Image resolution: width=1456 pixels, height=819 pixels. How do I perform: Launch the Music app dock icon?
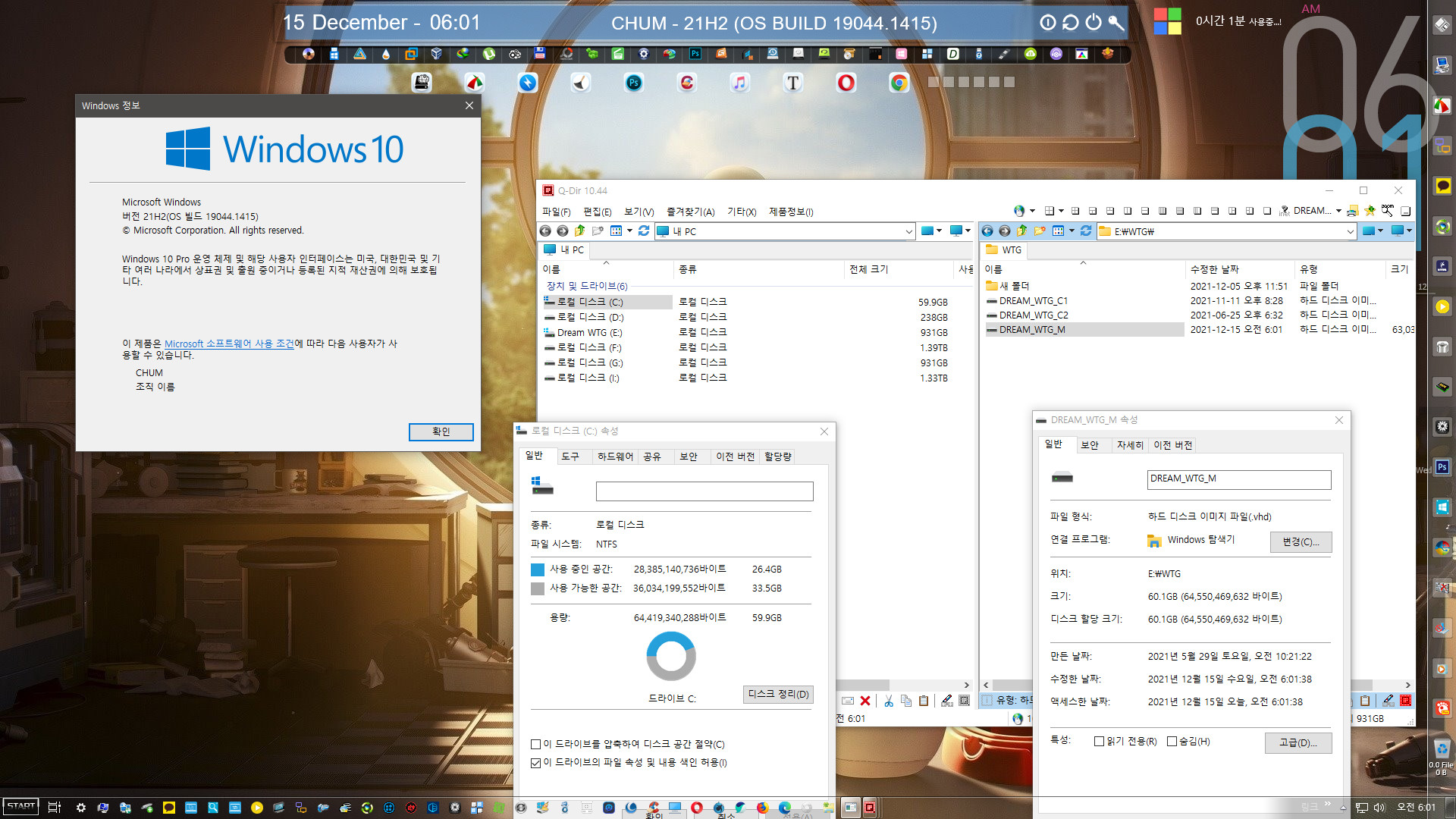tap(740, 83)
